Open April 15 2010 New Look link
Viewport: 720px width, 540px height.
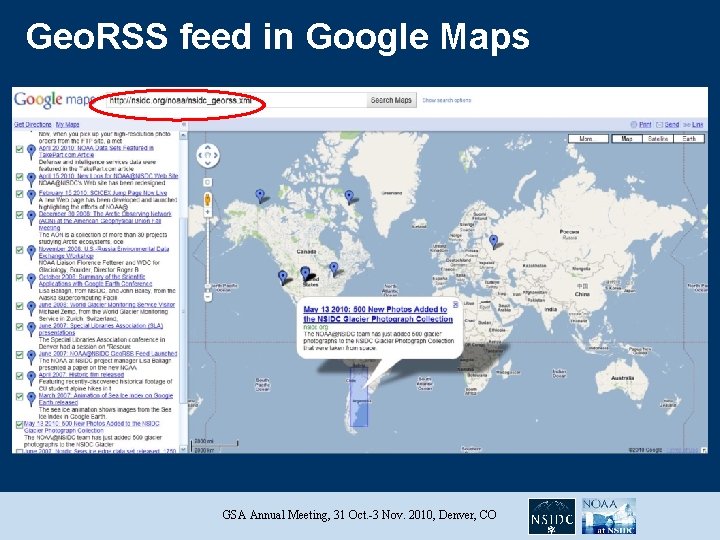[x=108, y=176]
